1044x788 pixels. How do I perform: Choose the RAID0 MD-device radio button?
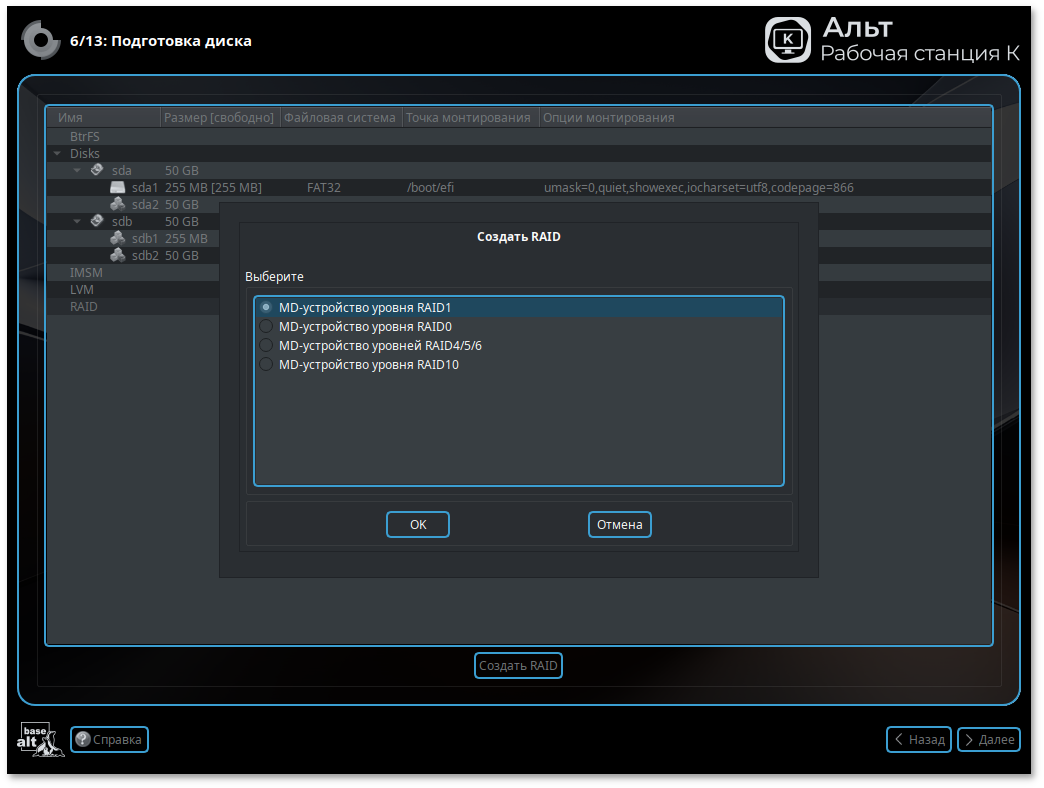tap(266, 327)
